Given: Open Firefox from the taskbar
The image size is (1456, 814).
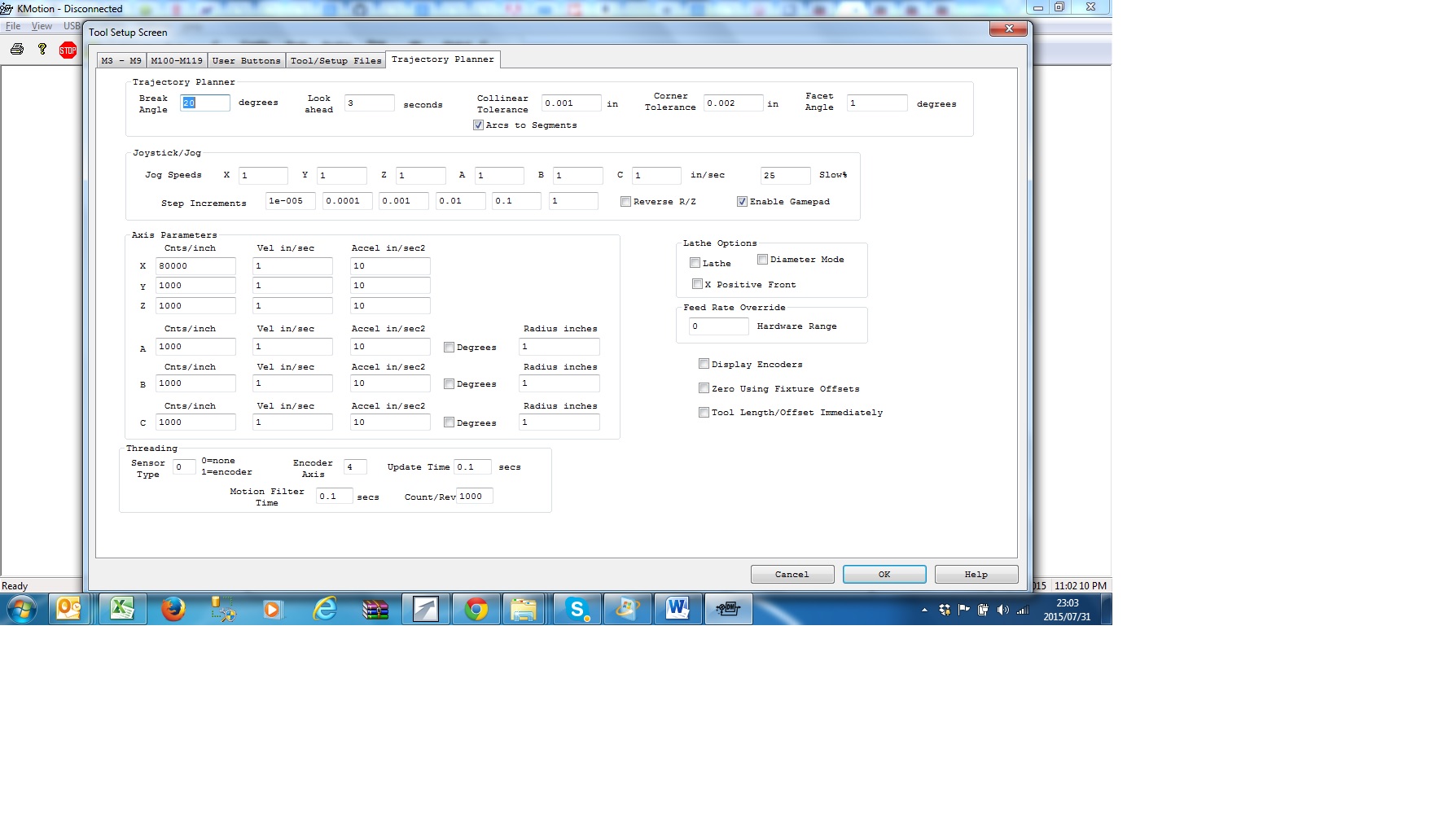Looking at the screenshot, I should pyautogui.click(x=173, y=609).
